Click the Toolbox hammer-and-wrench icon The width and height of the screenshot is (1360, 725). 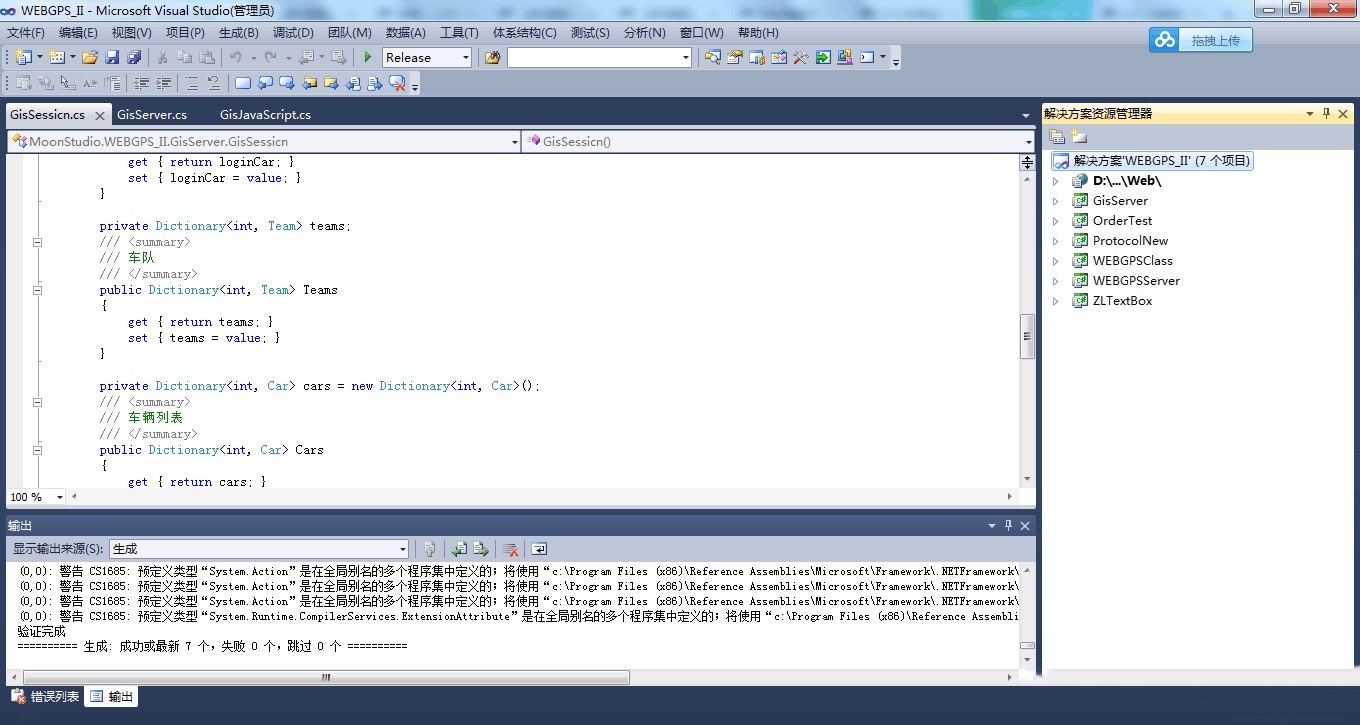(x=800, y=58)
